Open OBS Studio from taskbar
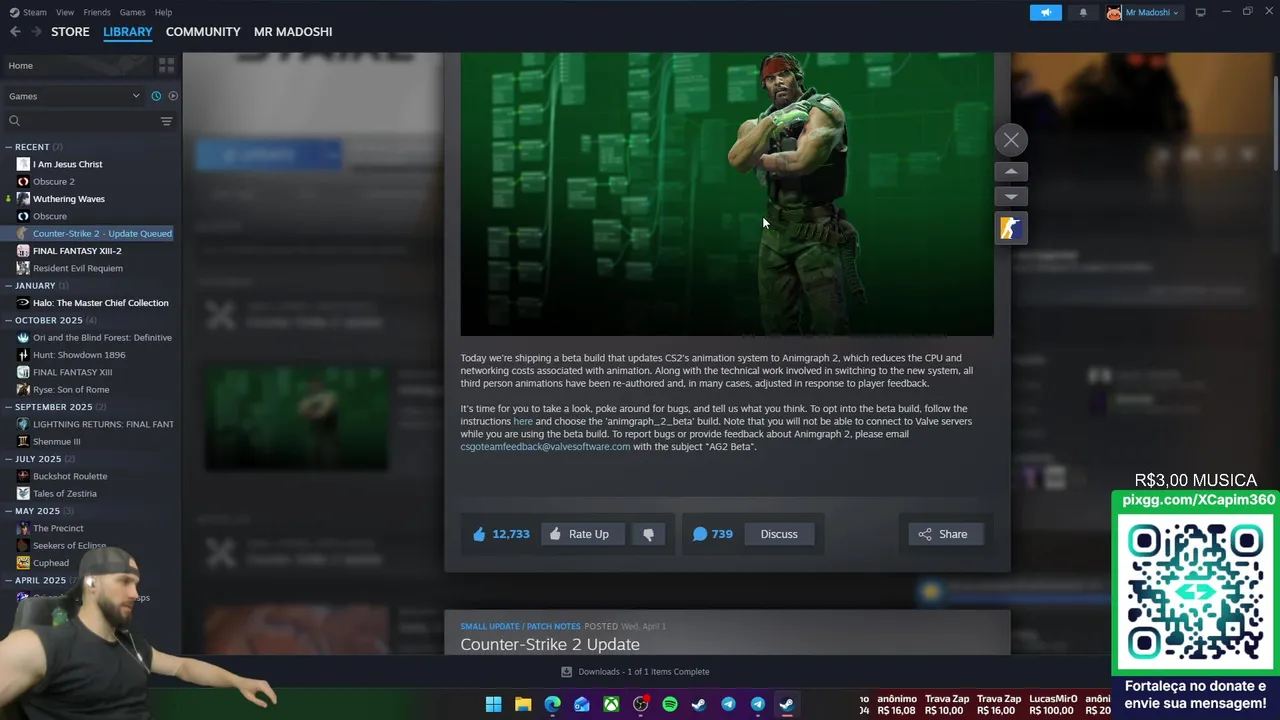Viewport: 1280px width, 720px height. click(640, 704)
